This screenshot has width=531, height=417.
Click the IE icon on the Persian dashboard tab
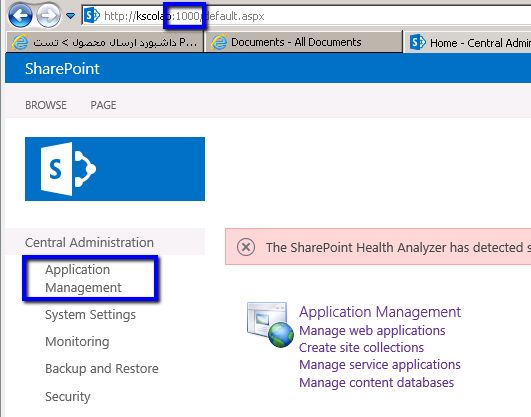coord(20,43)
